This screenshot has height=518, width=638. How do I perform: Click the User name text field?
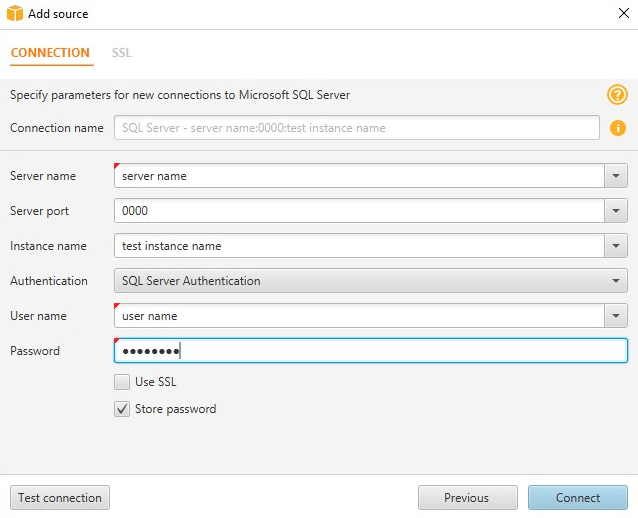pos(359,316)
